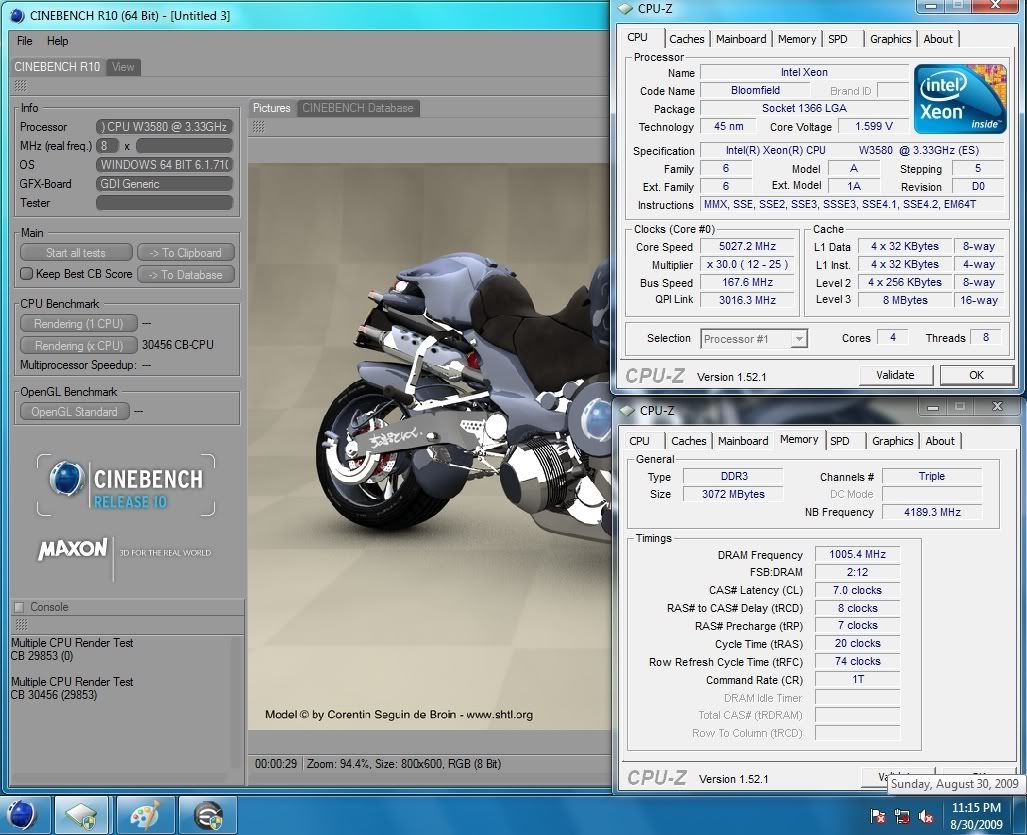Click the To Clipboard button
The height and width of the screenshot is (835, 1027).
(185, 253)
